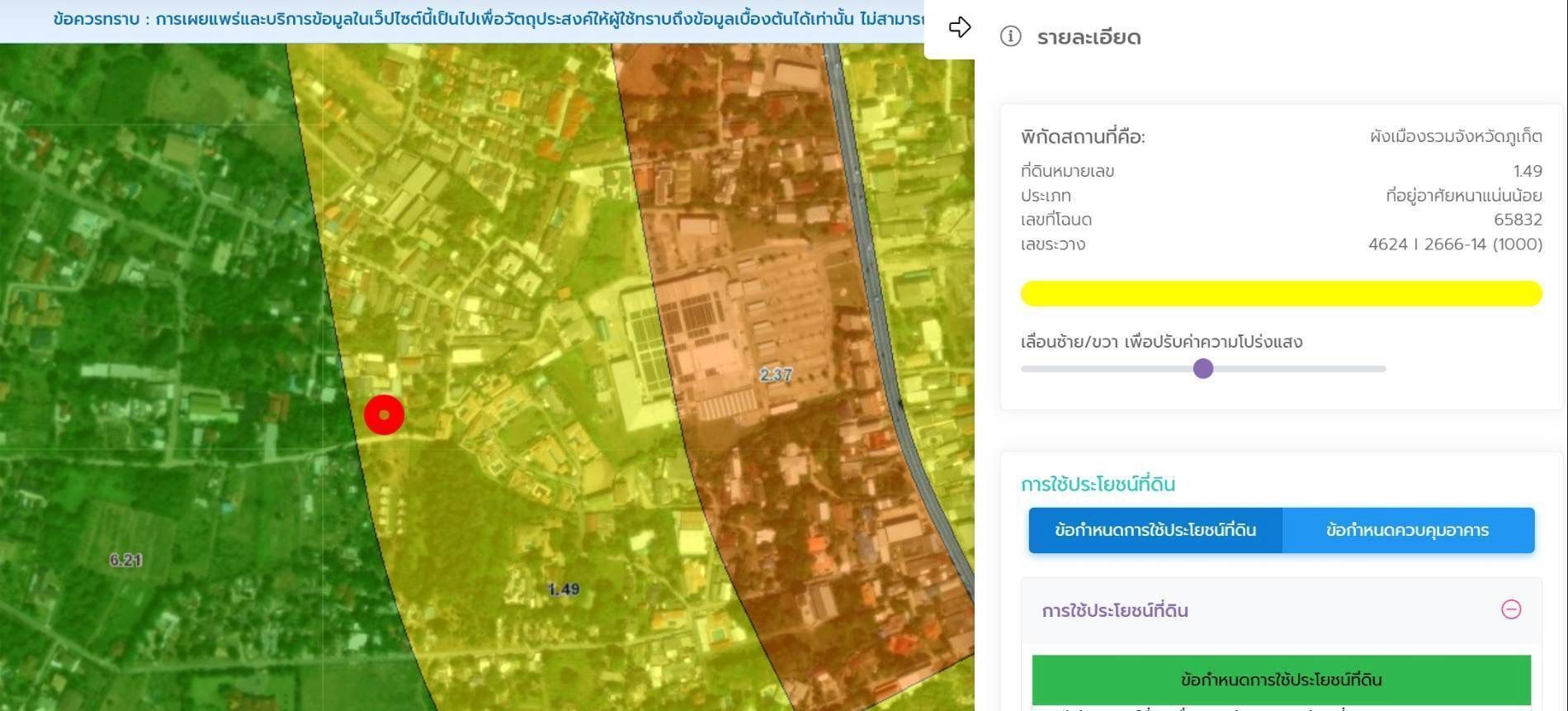Click the ผังเมืองรวมจังหวัดภูเก็ต location text
Screen dimensions: 1568x711
pyautogui.click(x=1456, y=136)
